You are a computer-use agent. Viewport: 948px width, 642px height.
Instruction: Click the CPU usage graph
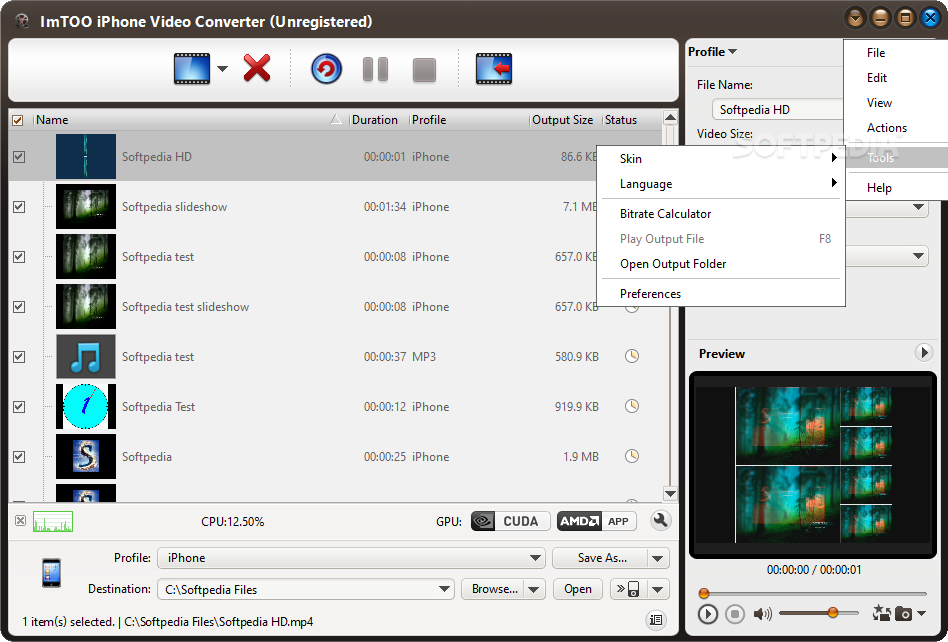click(53, 521)
